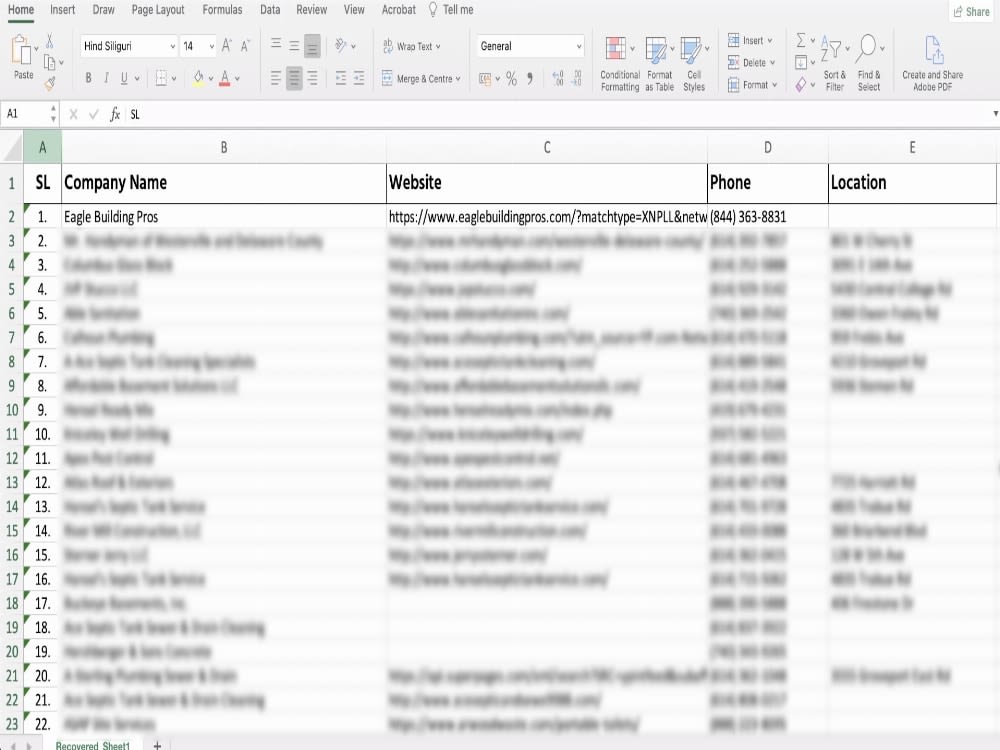Apply yellow fill colour bucket

[x=198, y=78]
